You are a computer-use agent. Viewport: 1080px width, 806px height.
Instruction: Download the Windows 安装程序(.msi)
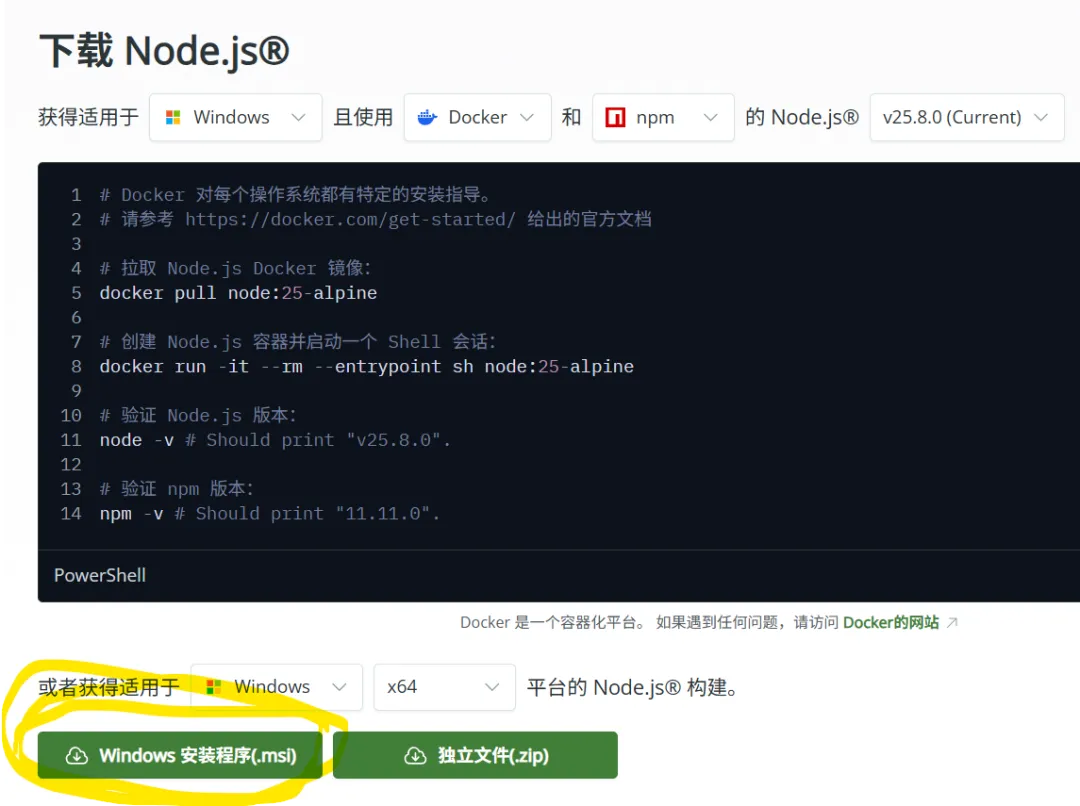click(x=180, y=756)
